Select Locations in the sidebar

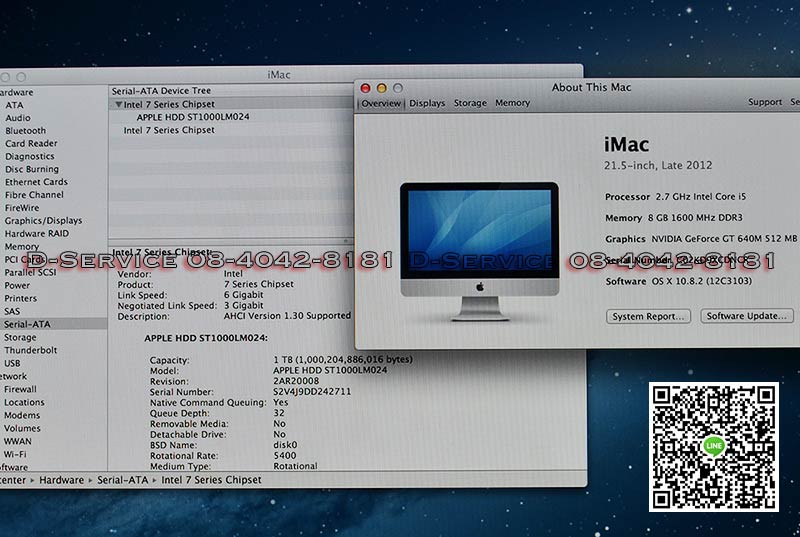pyautogui.click(x=24, y=402)
